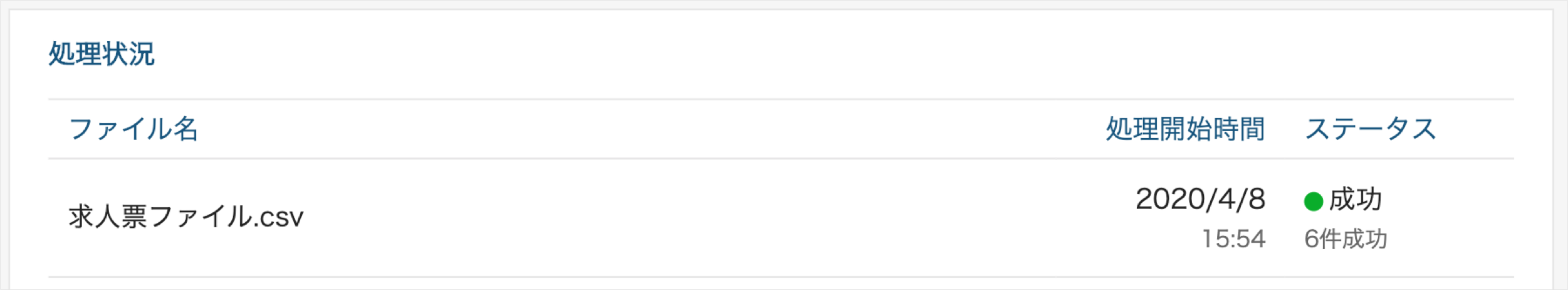
Task: Click the 15:54 start time
Action: [x=1233, y=239]
